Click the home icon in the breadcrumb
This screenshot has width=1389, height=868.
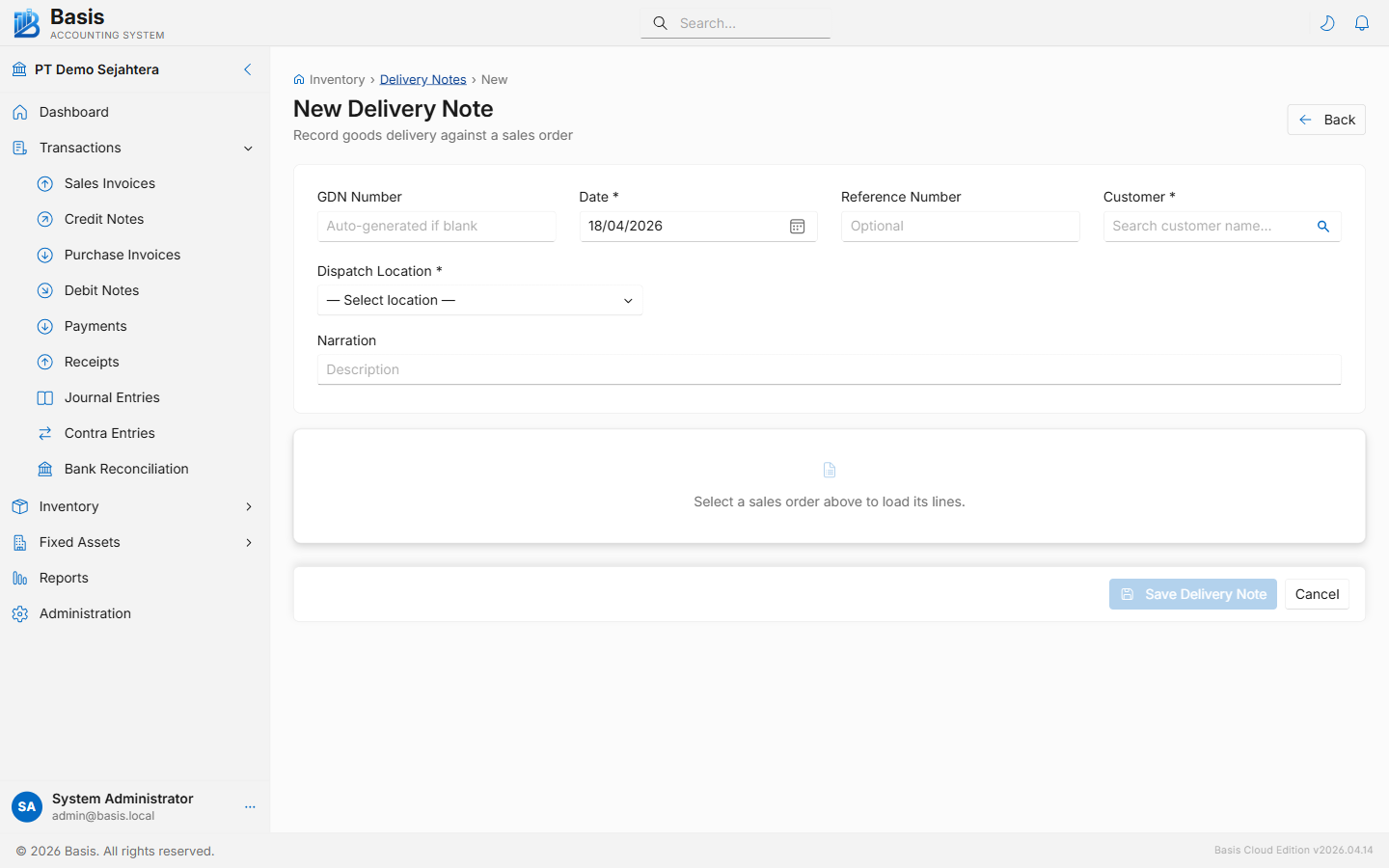pos(299,80)
